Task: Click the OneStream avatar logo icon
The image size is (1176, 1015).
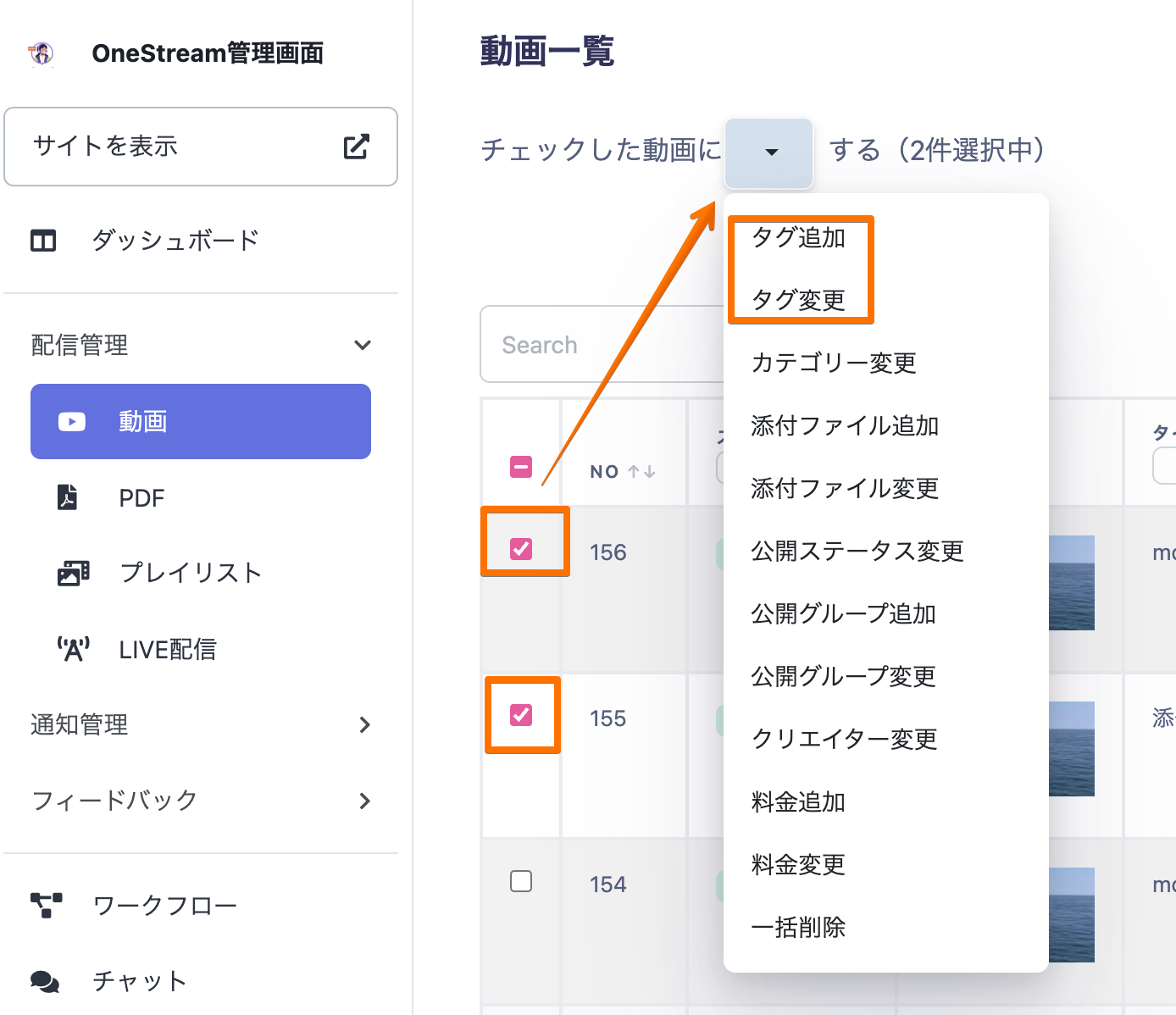Action: pyautogui.click(x=42, y=53)
